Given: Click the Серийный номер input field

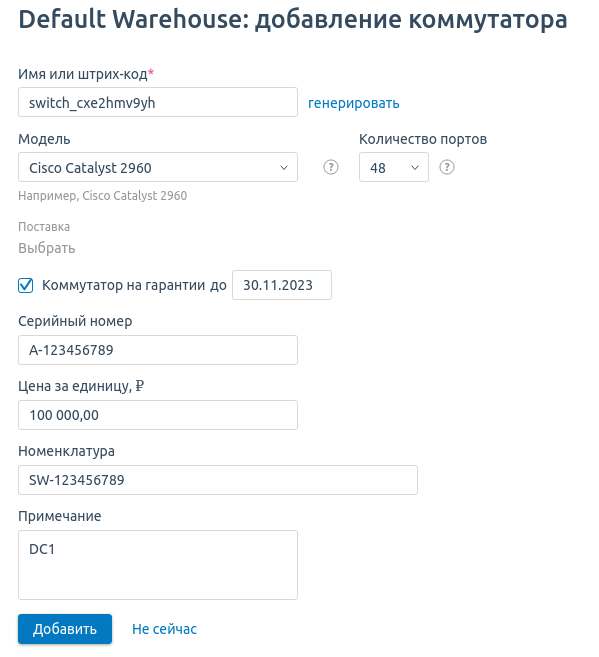Looking at the screenshot, I should point(158,350).
